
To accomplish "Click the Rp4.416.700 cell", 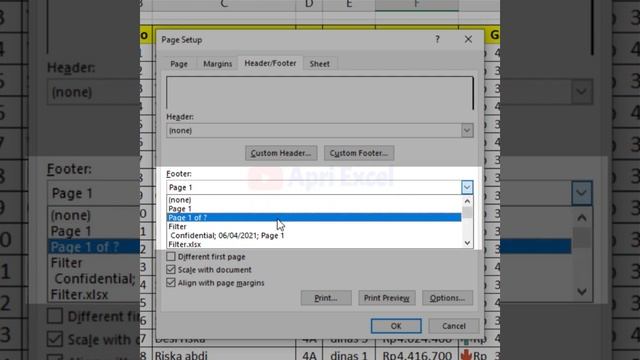I will pos(417,354).
